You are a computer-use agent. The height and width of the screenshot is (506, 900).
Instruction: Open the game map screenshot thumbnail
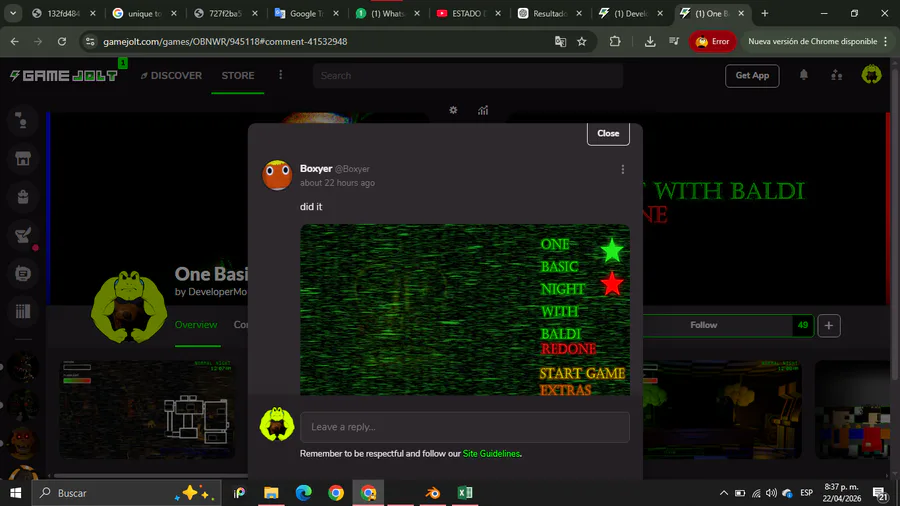147,409
